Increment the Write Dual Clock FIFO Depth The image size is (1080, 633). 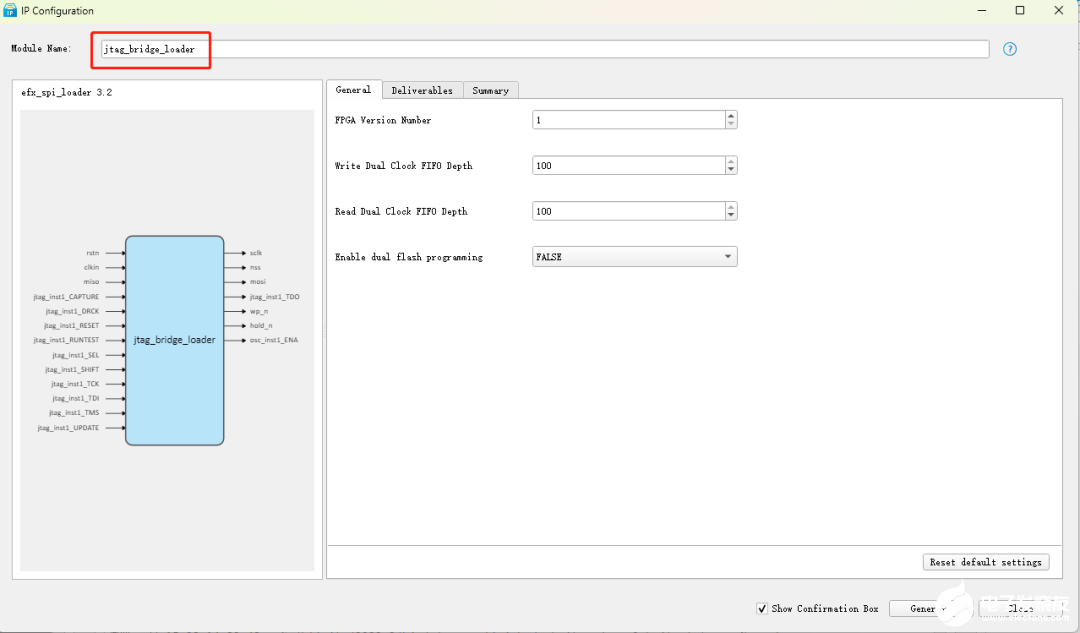[x=731, y=161]
